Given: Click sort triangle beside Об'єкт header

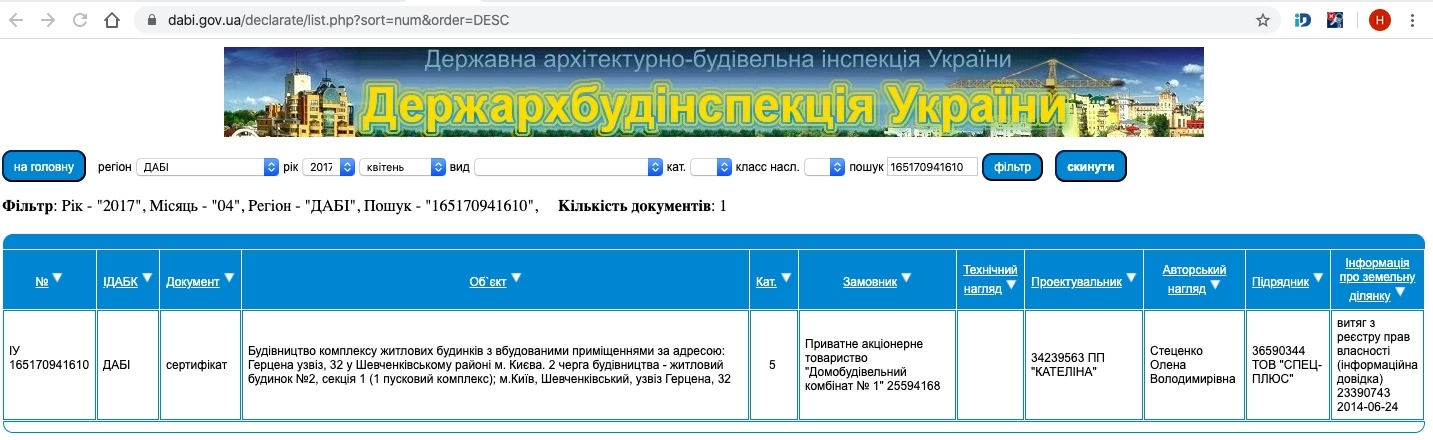Looking at the screenshot, I should pos(517,278).
